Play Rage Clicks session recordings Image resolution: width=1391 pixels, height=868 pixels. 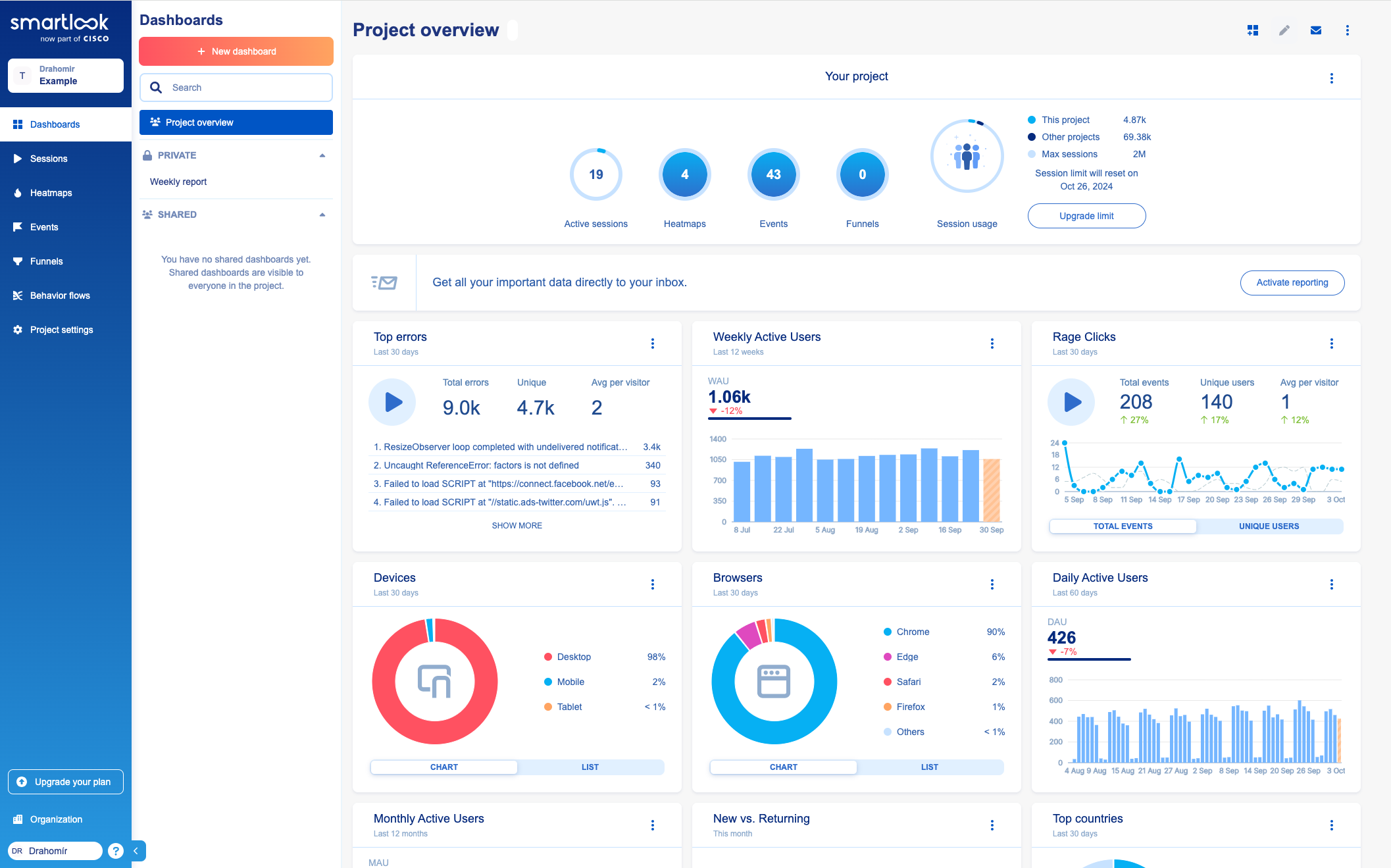[x=1071, y=402]
